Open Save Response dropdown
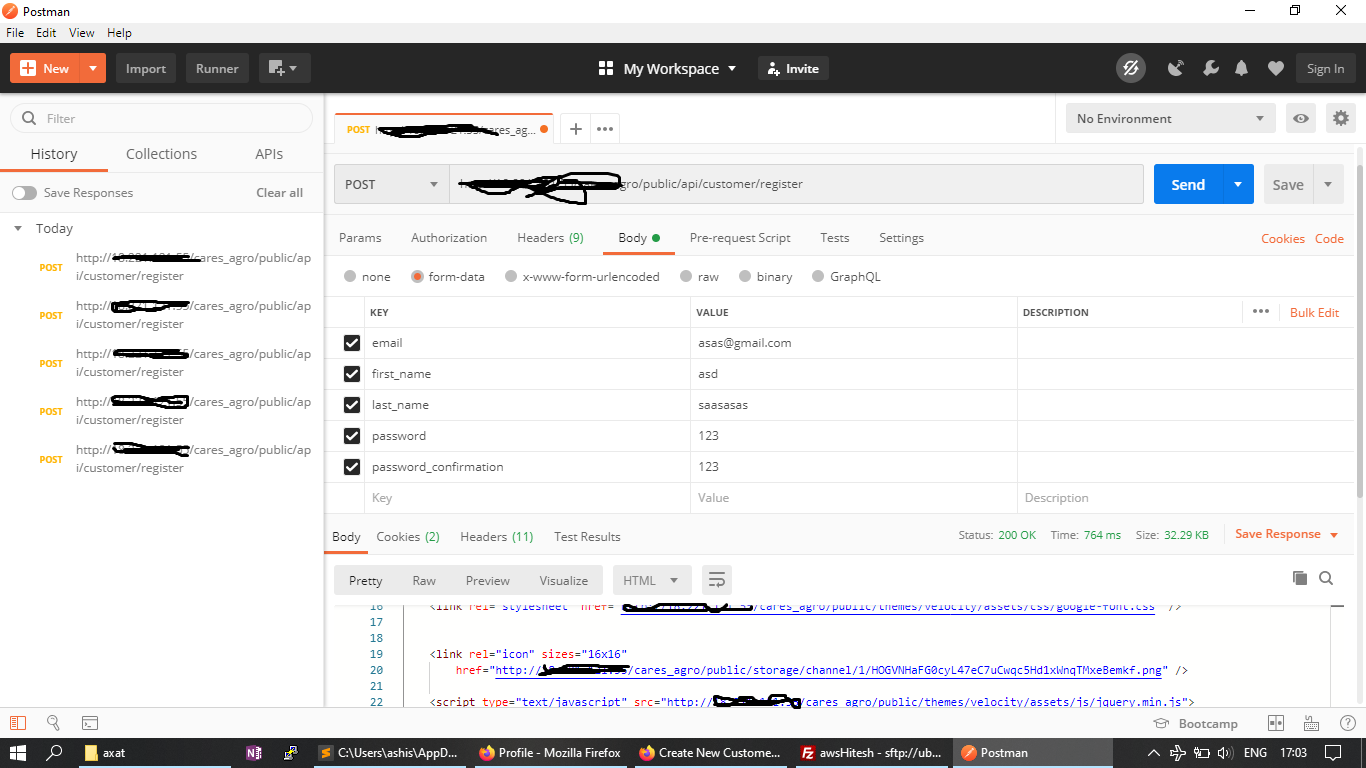The image size is (1366, 768). [1286, 534]
